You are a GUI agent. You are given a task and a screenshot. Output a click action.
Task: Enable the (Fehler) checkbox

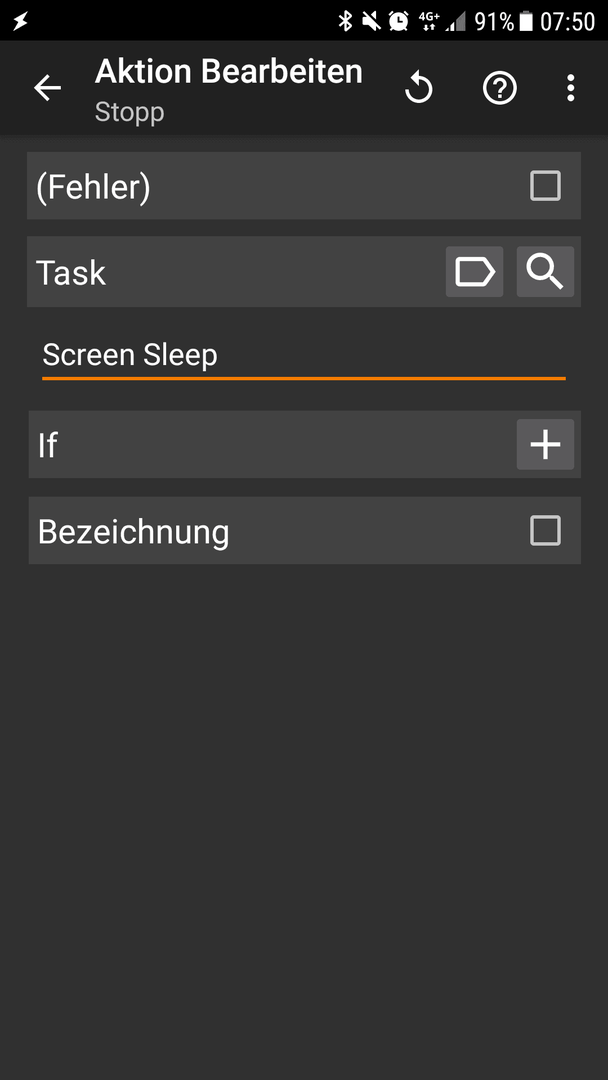tap(545, 186)
